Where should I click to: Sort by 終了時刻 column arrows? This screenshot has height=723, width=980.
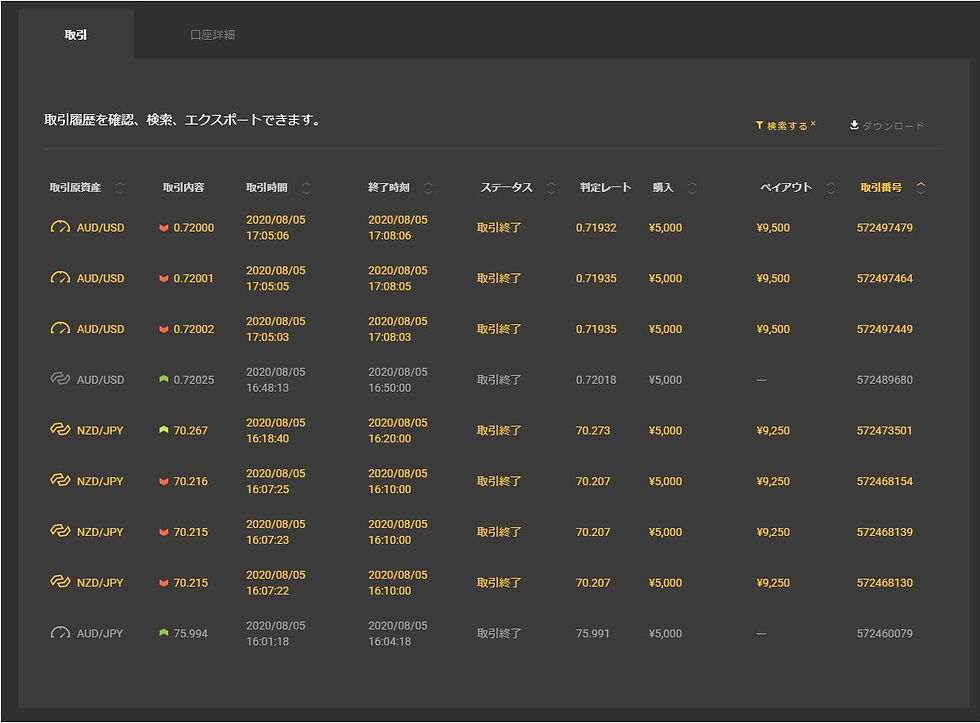coord(428,187)
